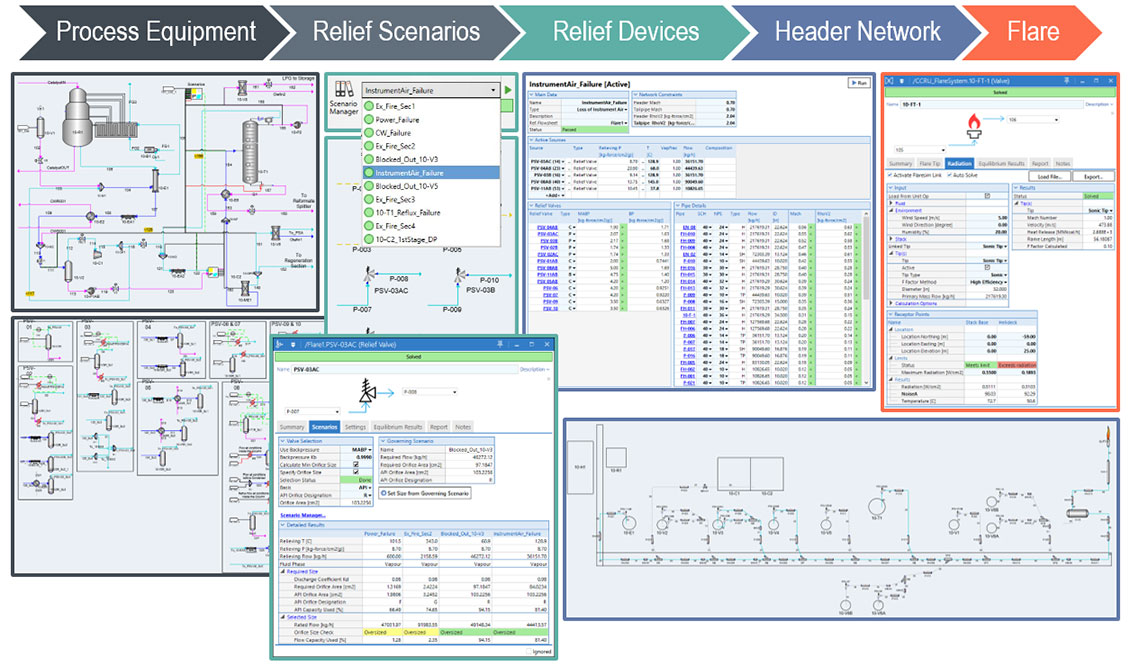Open the PSV-03AC link in Relief Valves table
Image resolution: width=1130 pixels, height=666 pixels.
click(x=547, y=234)
